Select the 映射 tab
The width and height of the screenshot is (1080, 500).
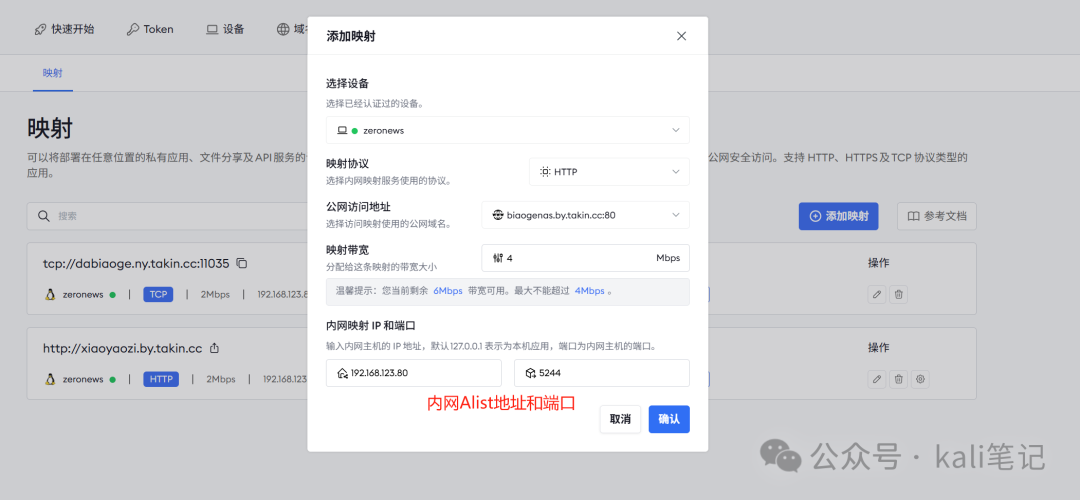coord(52,73)
